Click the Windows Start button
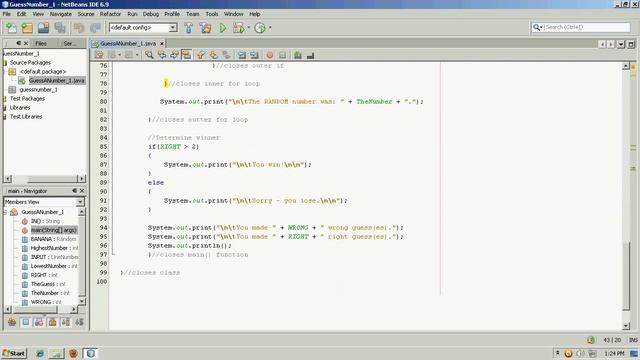Screen dimensions: 640x360 (x=14, y=353)
